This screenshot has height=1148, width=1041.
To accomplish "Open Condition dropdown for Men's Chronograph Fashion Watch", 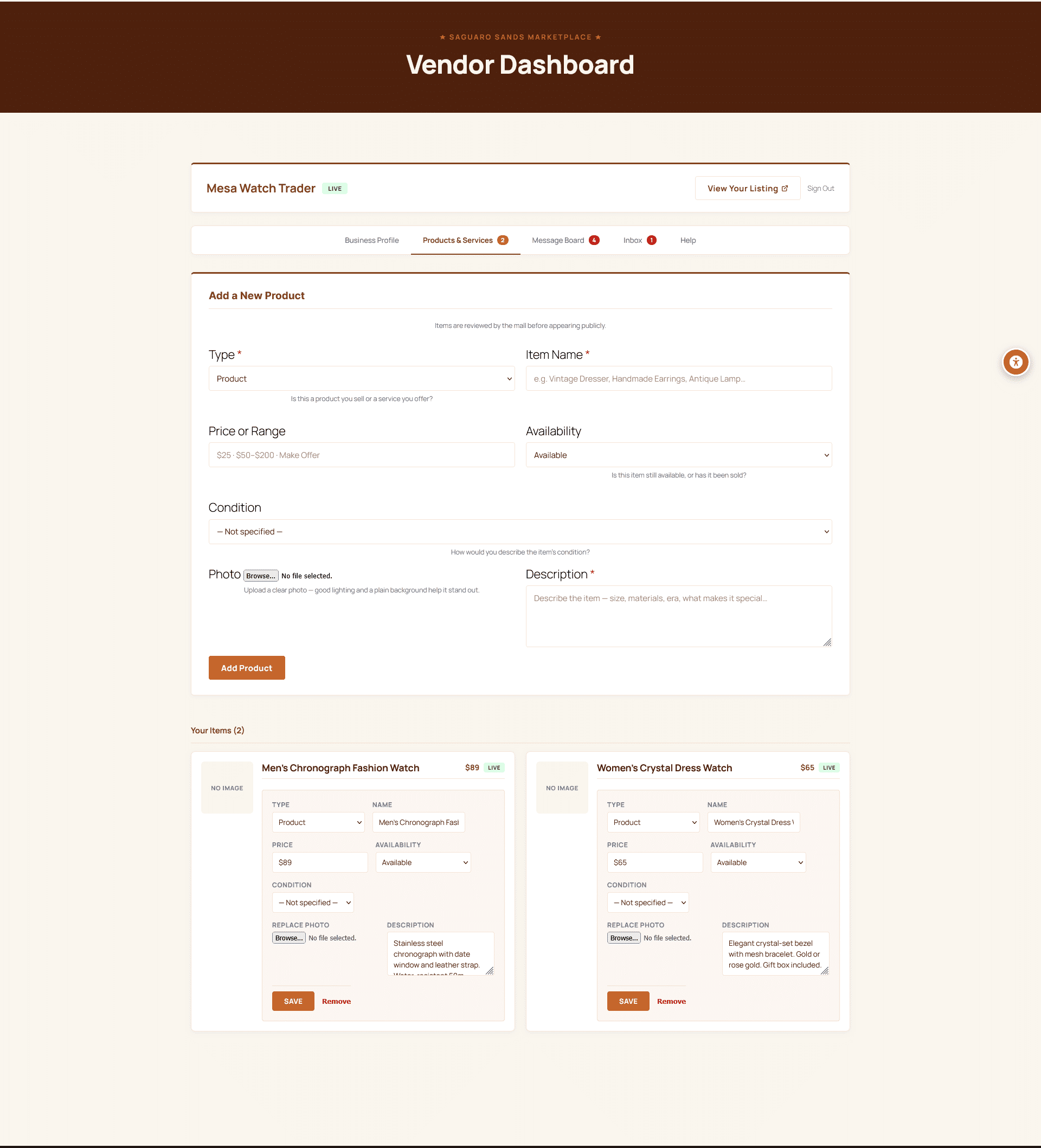I will [x=313, y=902].
